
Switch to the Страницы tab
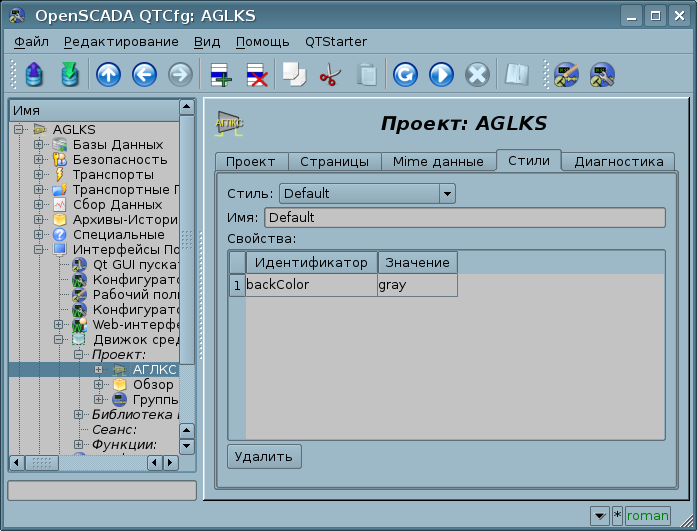click(335, 162)
